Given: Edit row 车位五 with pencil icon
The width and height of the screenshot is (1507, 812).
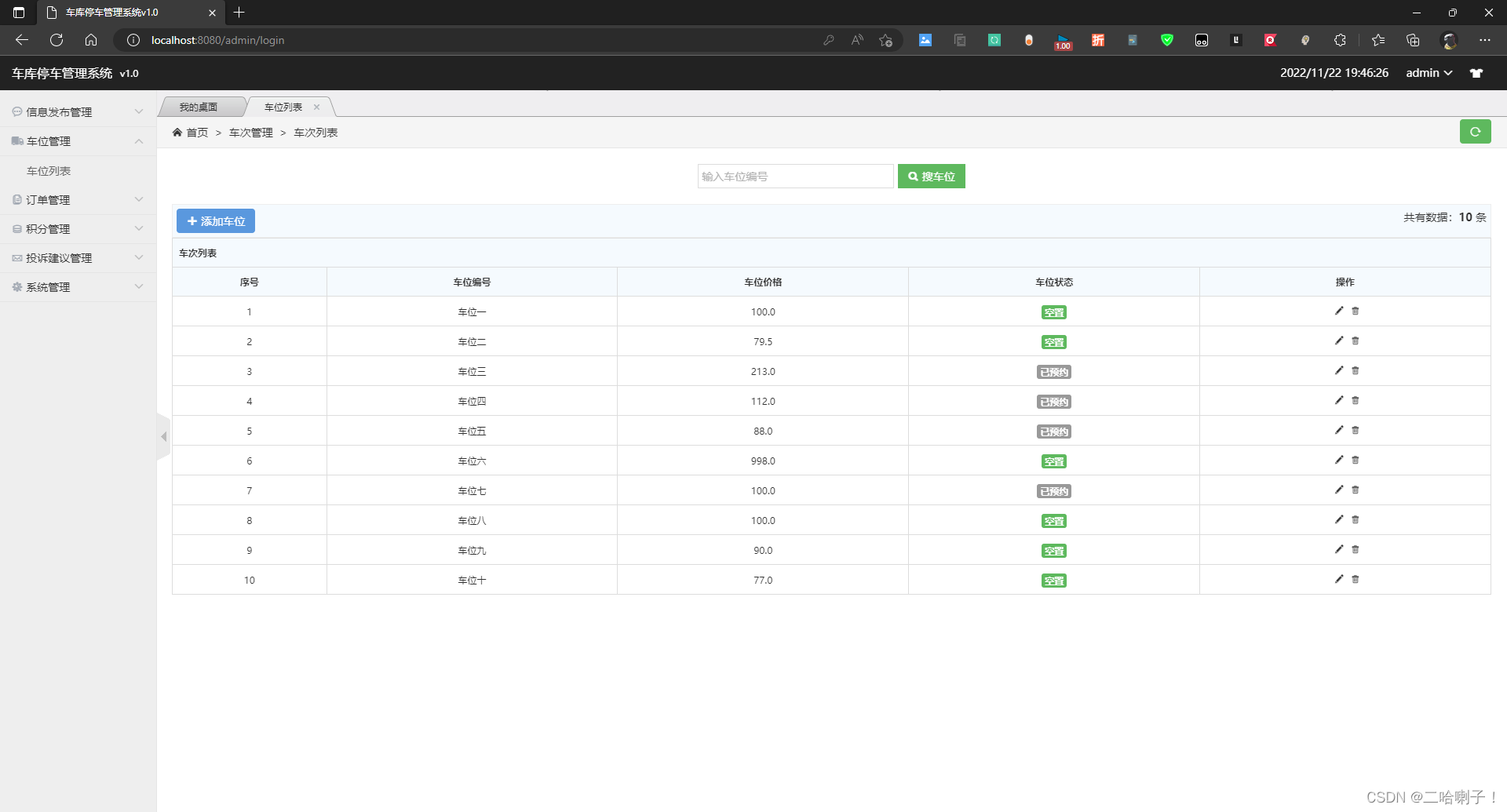Looking at the screenshot, I should click(x=1339, y=430).
